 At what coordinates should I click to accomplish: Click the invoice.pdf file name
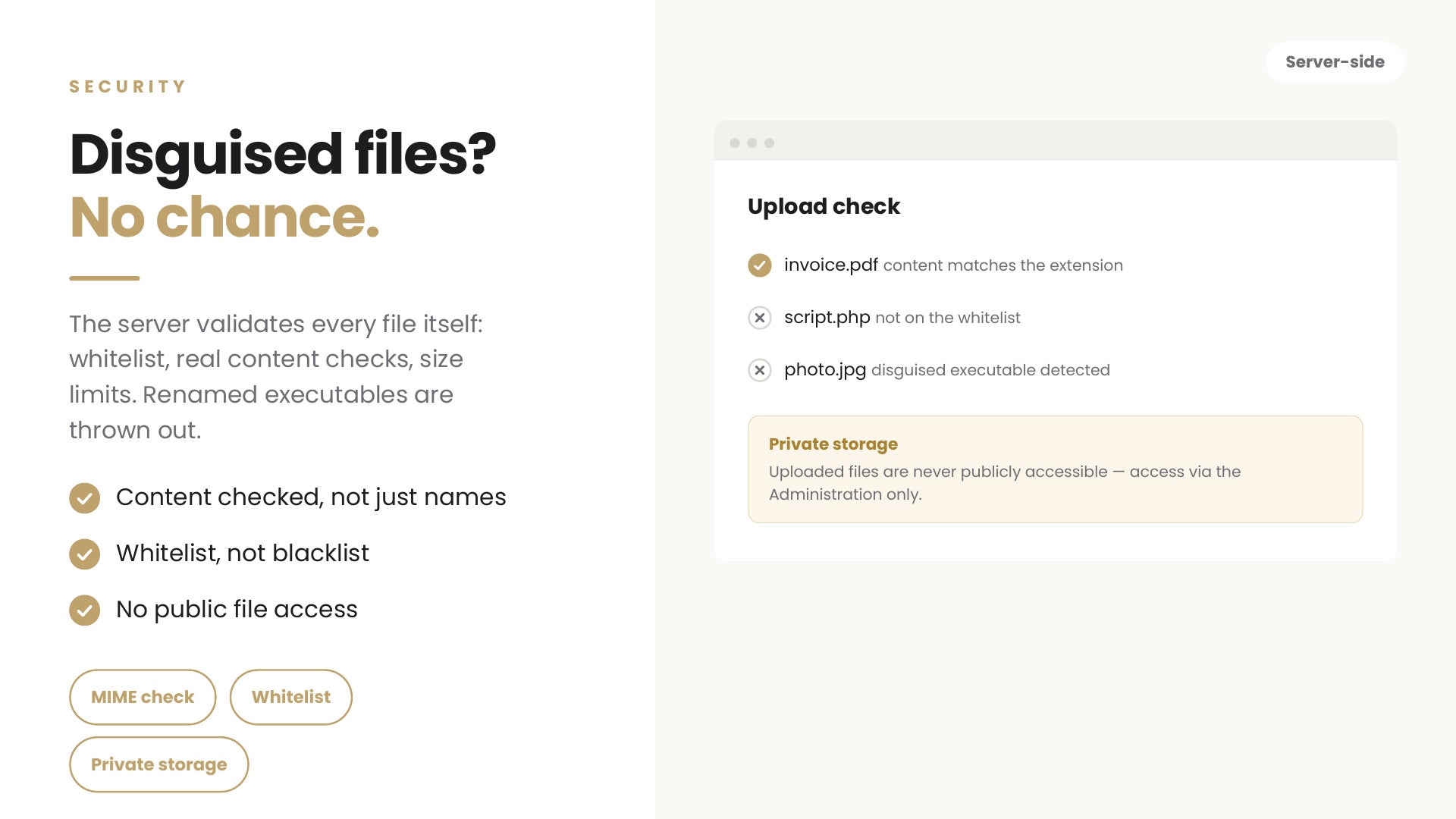click(x=830, y=265)
